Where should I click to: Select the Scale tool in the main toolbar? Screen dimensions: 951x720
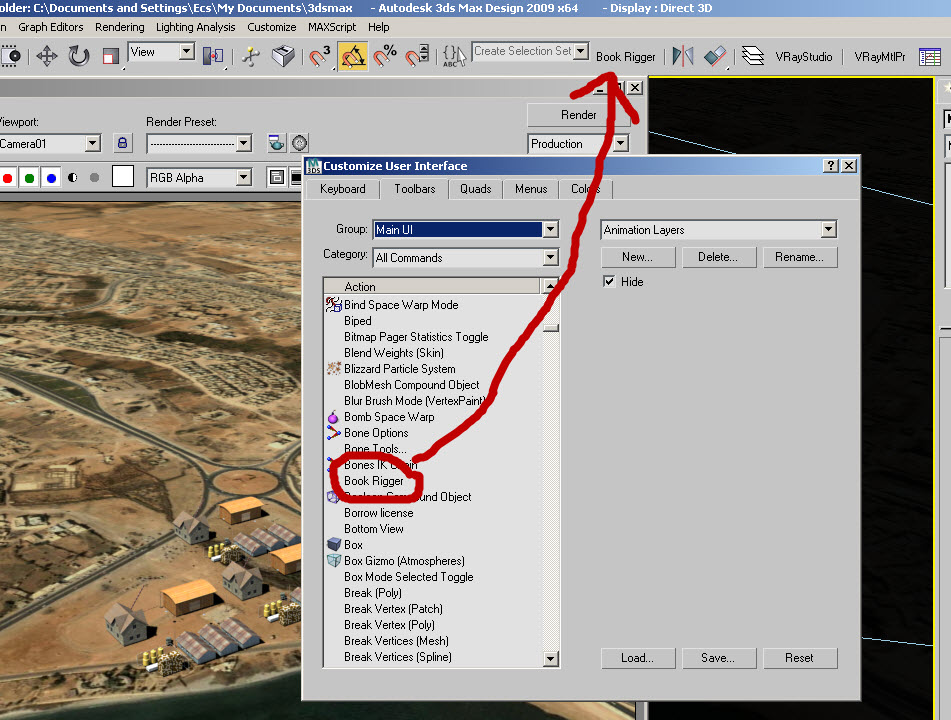pyautogui.click(x=110, y=56)
